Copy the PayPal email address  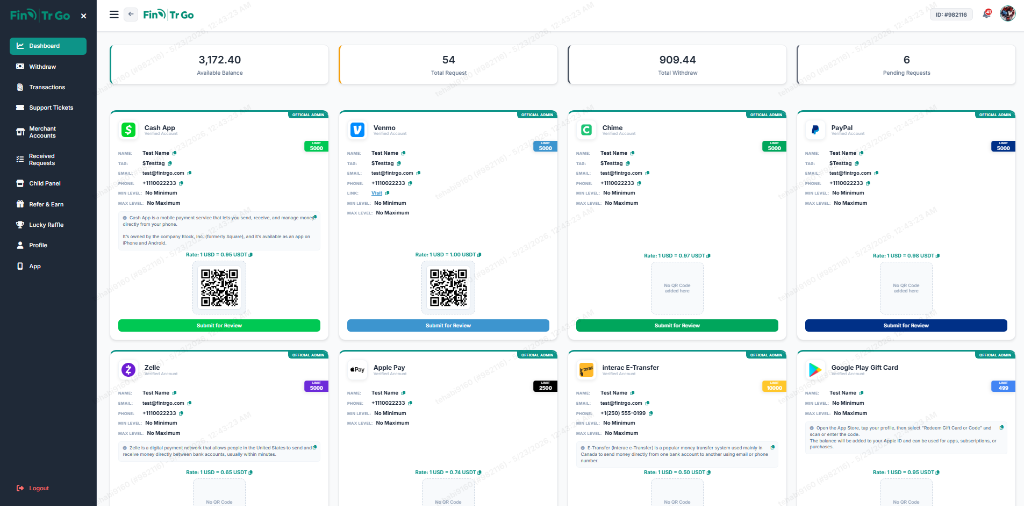point(876,173)
